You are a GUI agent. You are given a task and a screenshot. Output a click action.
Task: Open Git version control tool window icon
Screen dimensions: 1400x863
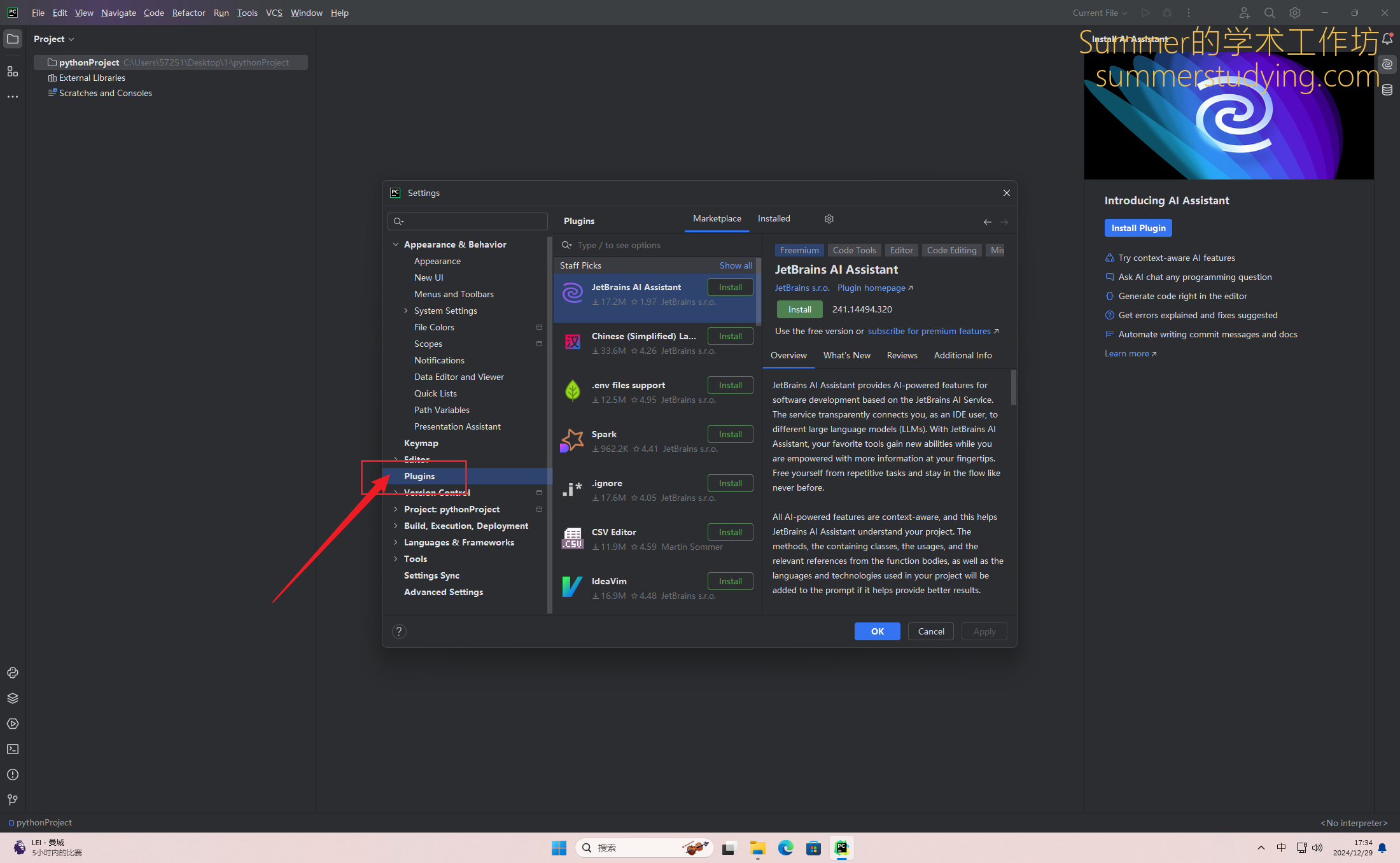click(13, 800)
